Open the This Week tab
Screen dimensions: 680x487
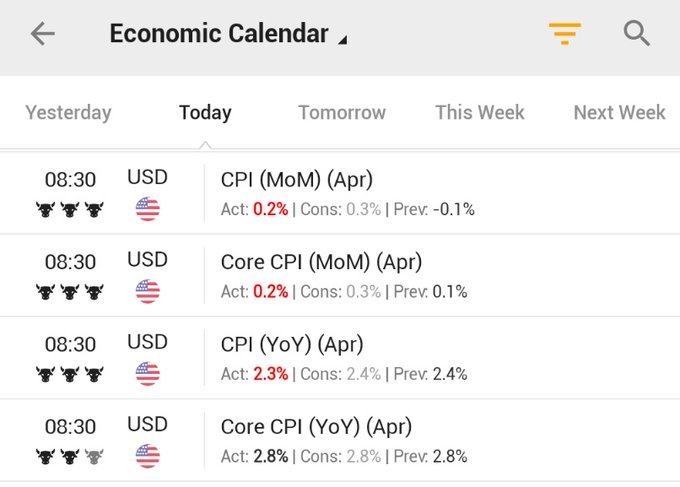[x=480, y=113]
